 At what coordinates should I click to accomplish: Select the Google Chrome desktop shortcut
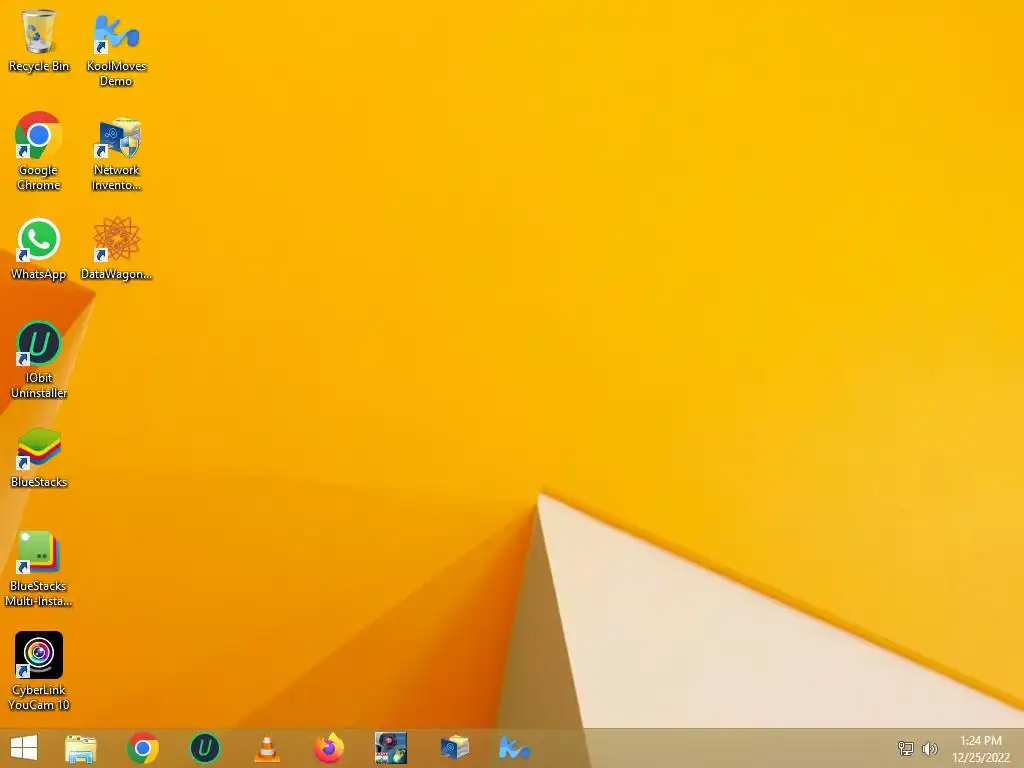pos(39,152)
